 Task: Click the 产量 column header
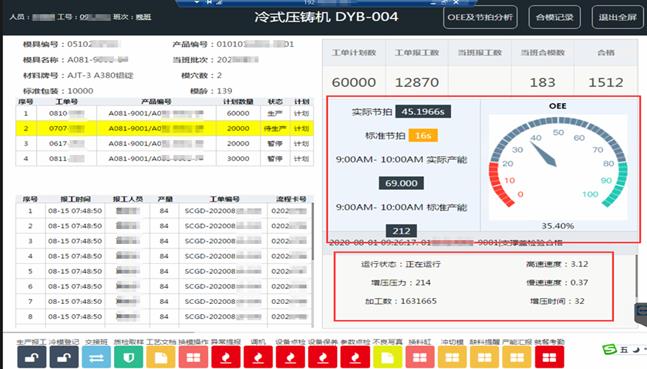[165, 199]
